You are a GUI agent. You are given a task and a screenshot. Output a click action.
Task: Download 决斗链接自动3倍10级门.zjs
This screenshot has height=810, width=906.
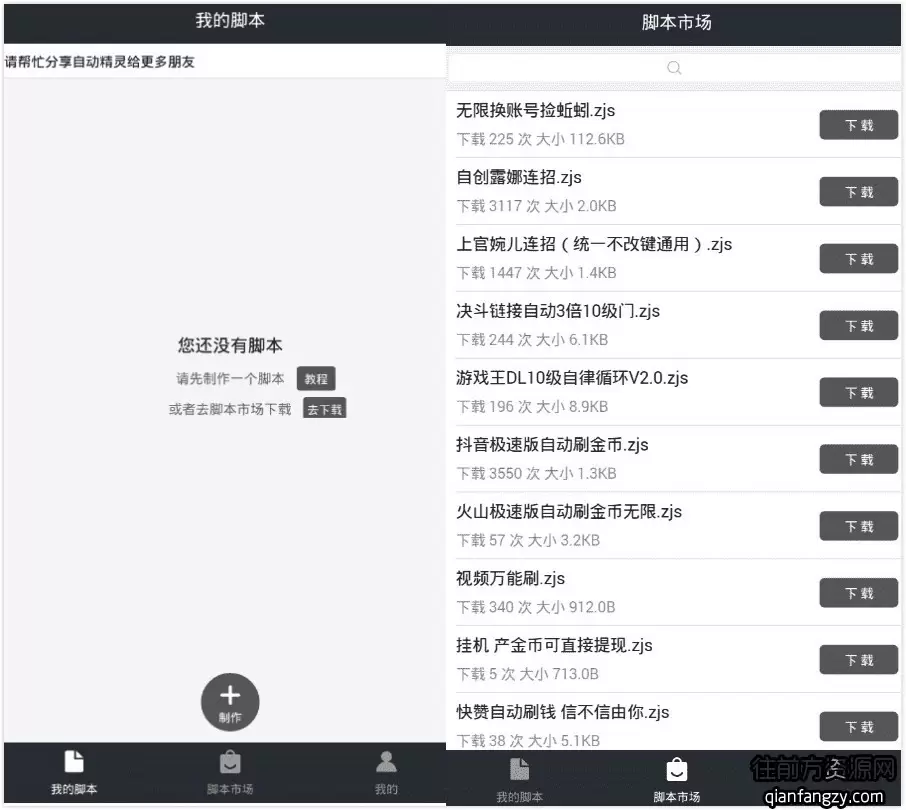click(859, 326)
